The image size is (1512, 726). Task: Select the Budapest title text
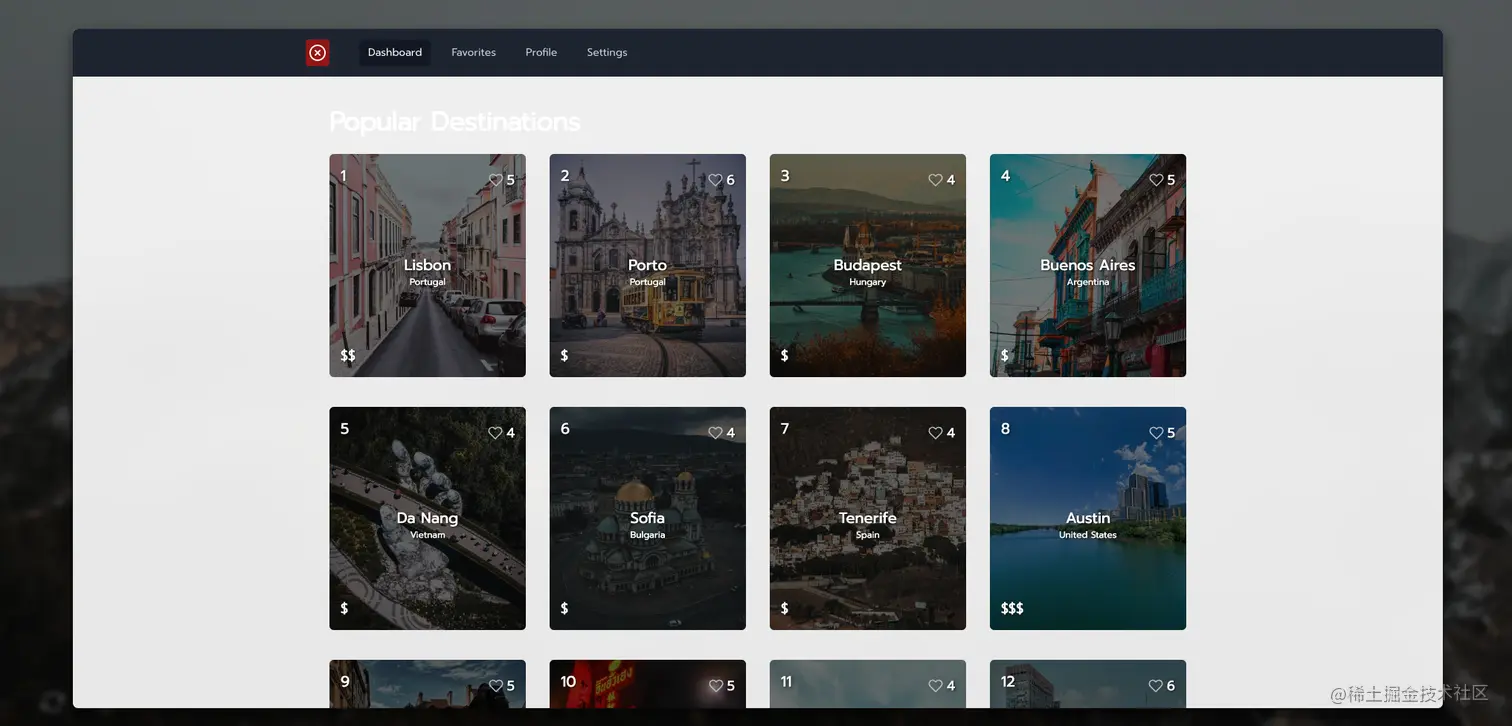click(x=867, y=265)
